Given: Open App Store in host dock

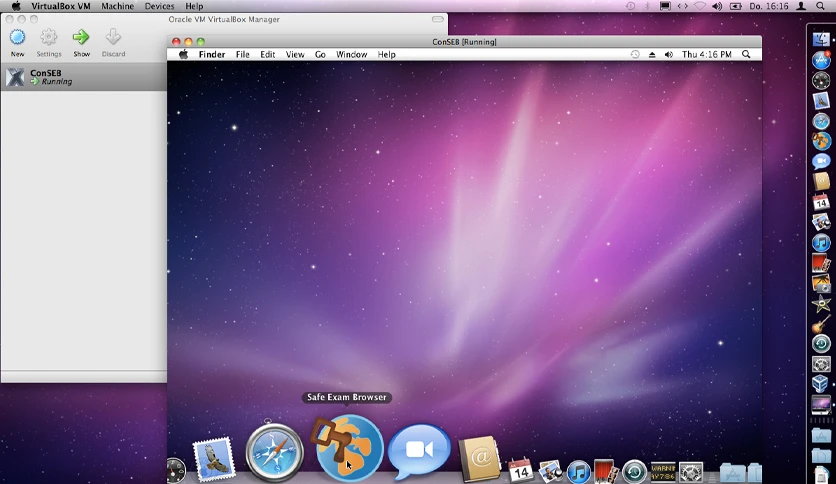Looking at the screenshot, I should click(x=821, y=60).
